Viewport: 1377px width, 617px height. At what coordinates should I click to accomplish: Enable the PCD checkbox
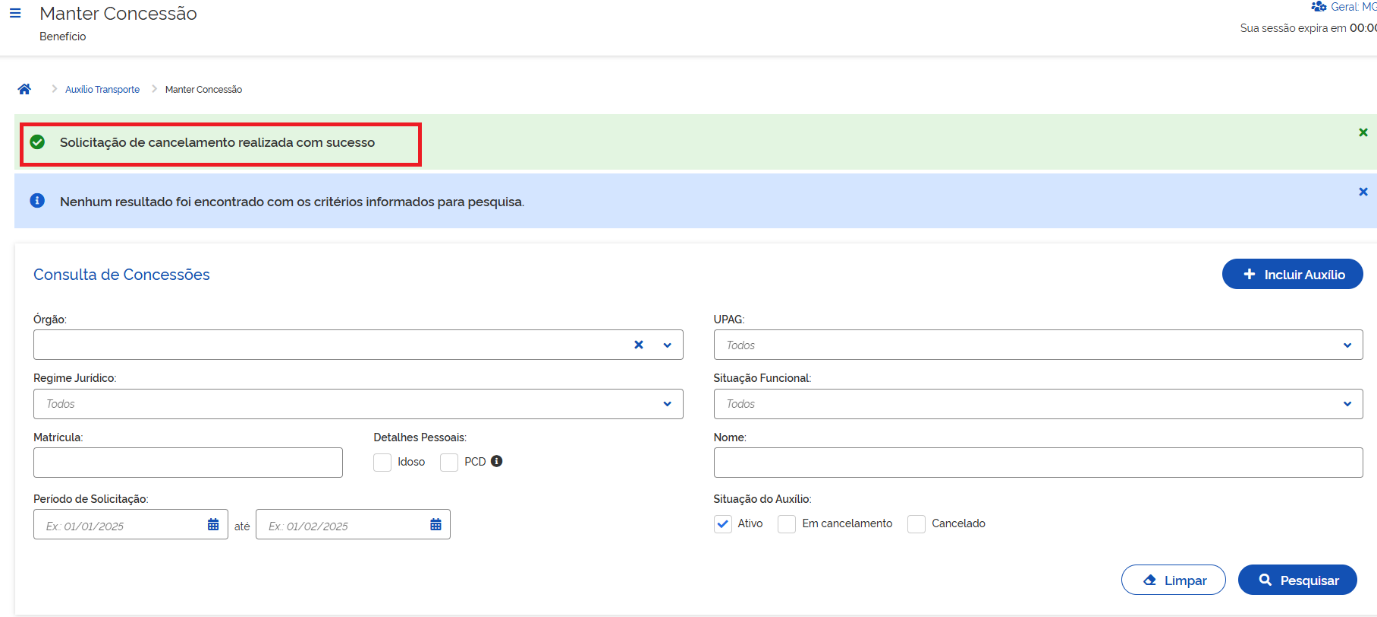[x=449, y=462]
